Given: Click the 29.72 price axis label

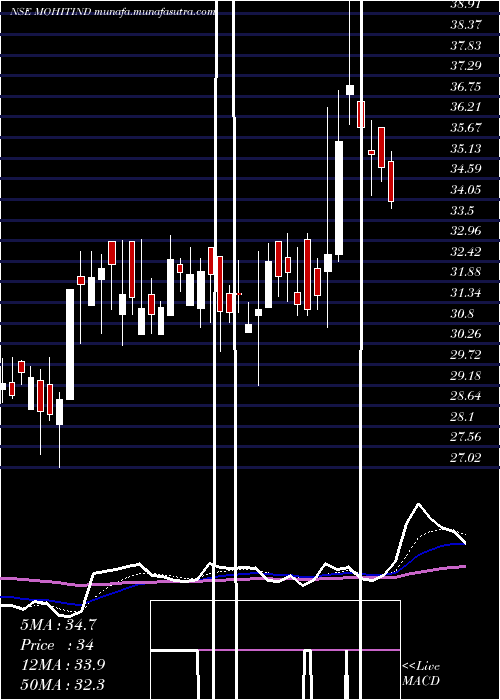Looking at the screenshot, I should pos(466,355).
